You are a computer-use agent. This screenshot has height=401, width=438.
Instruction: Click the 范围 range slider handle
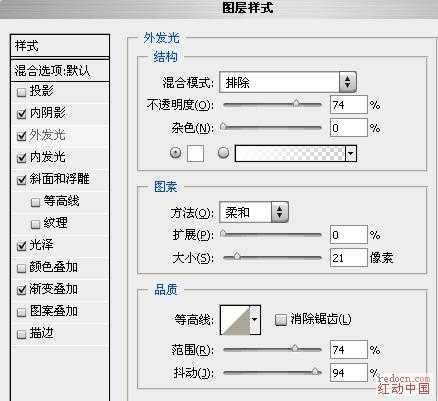coord(295,348)
